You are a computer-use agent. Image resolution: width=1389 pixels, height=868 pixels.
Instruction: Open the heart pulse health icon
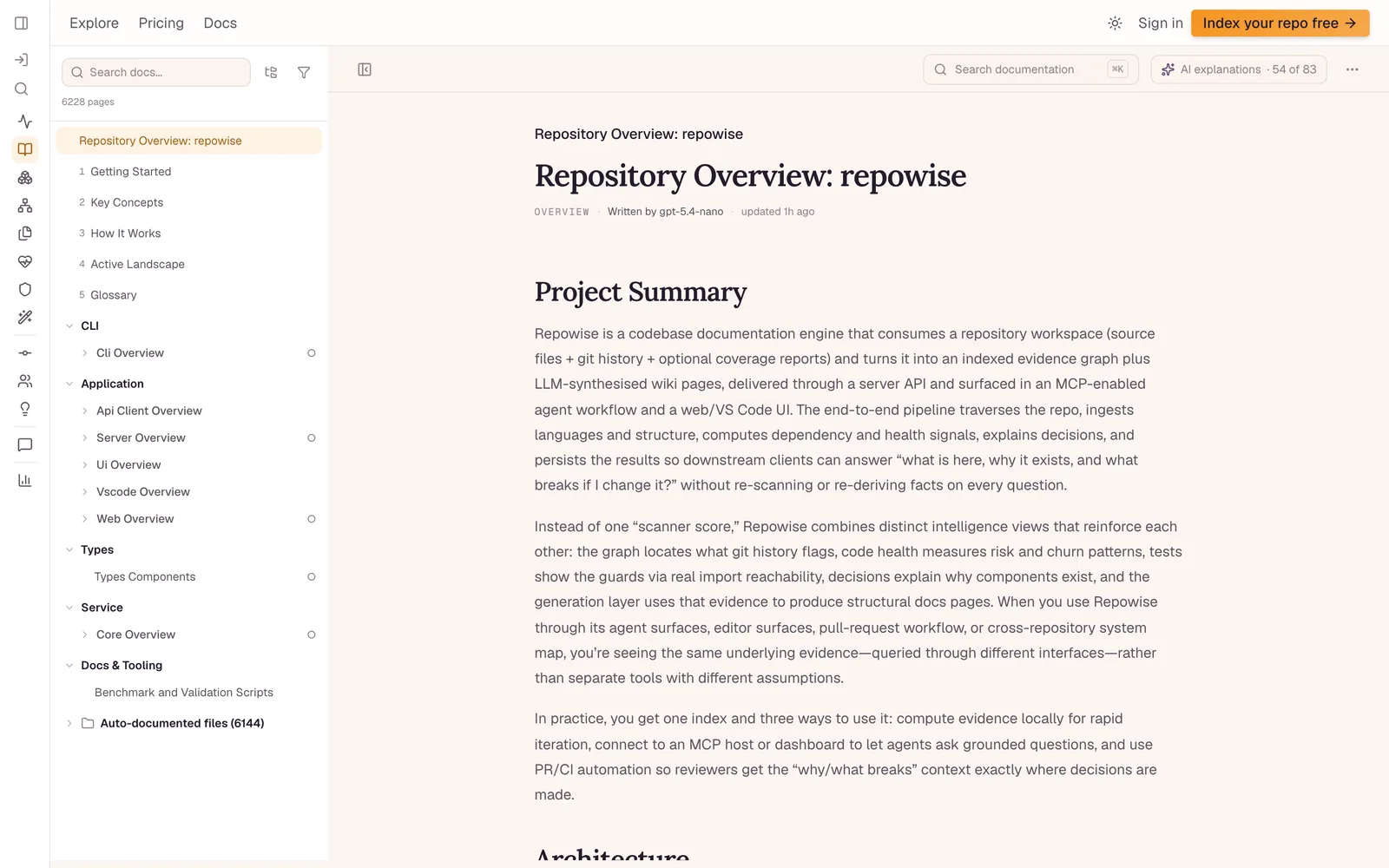pyautogui.click(x=25, y=261)
